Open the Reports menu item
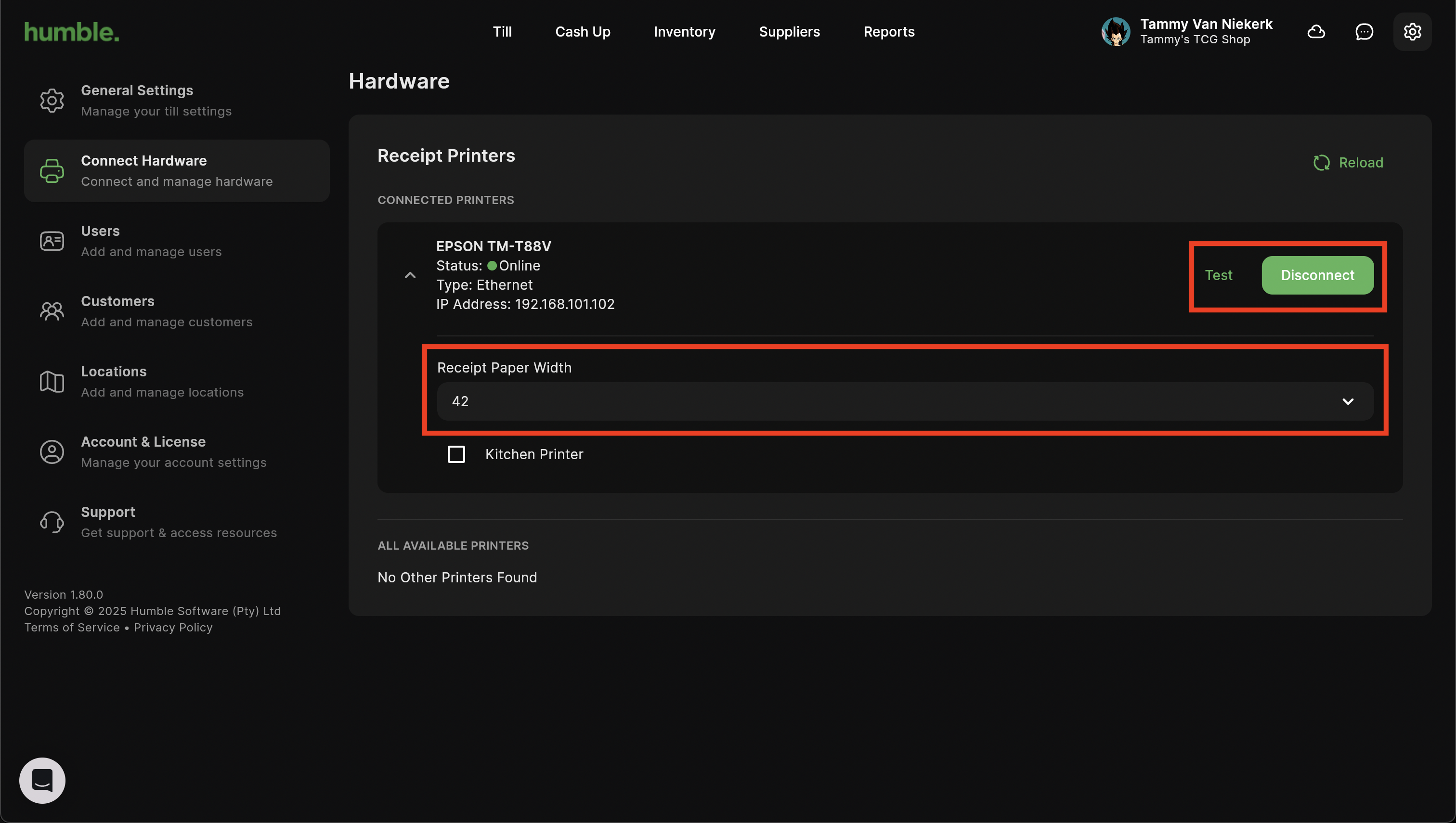1456x823 pixels. [888, 32]
